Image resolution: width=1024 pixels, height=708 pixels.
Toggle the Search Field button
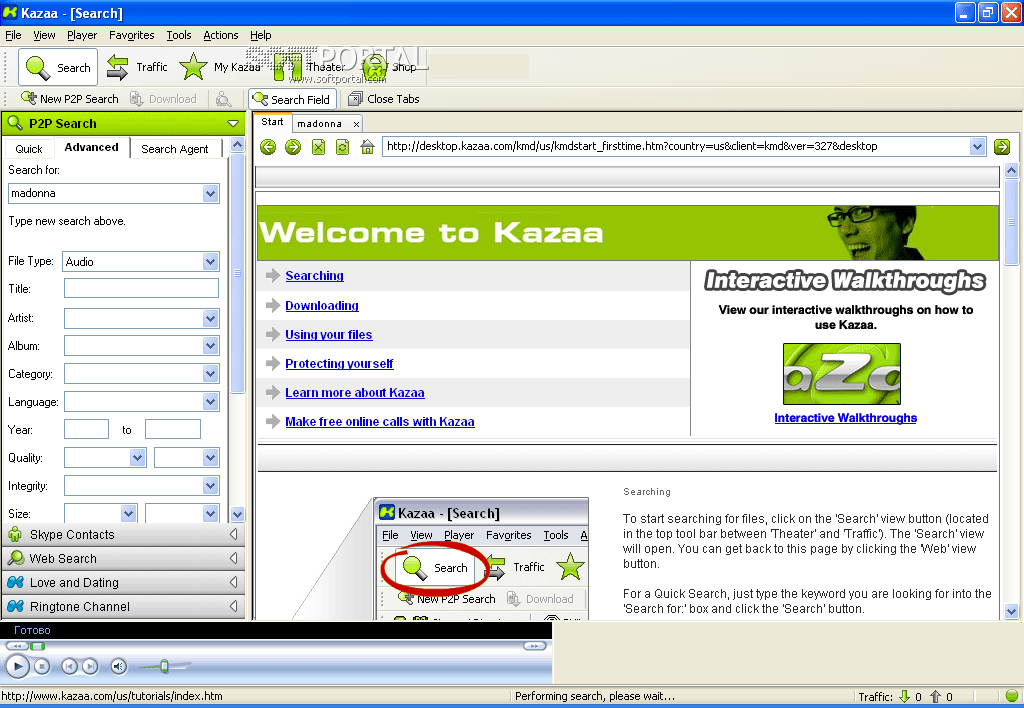tap(292, 99)
